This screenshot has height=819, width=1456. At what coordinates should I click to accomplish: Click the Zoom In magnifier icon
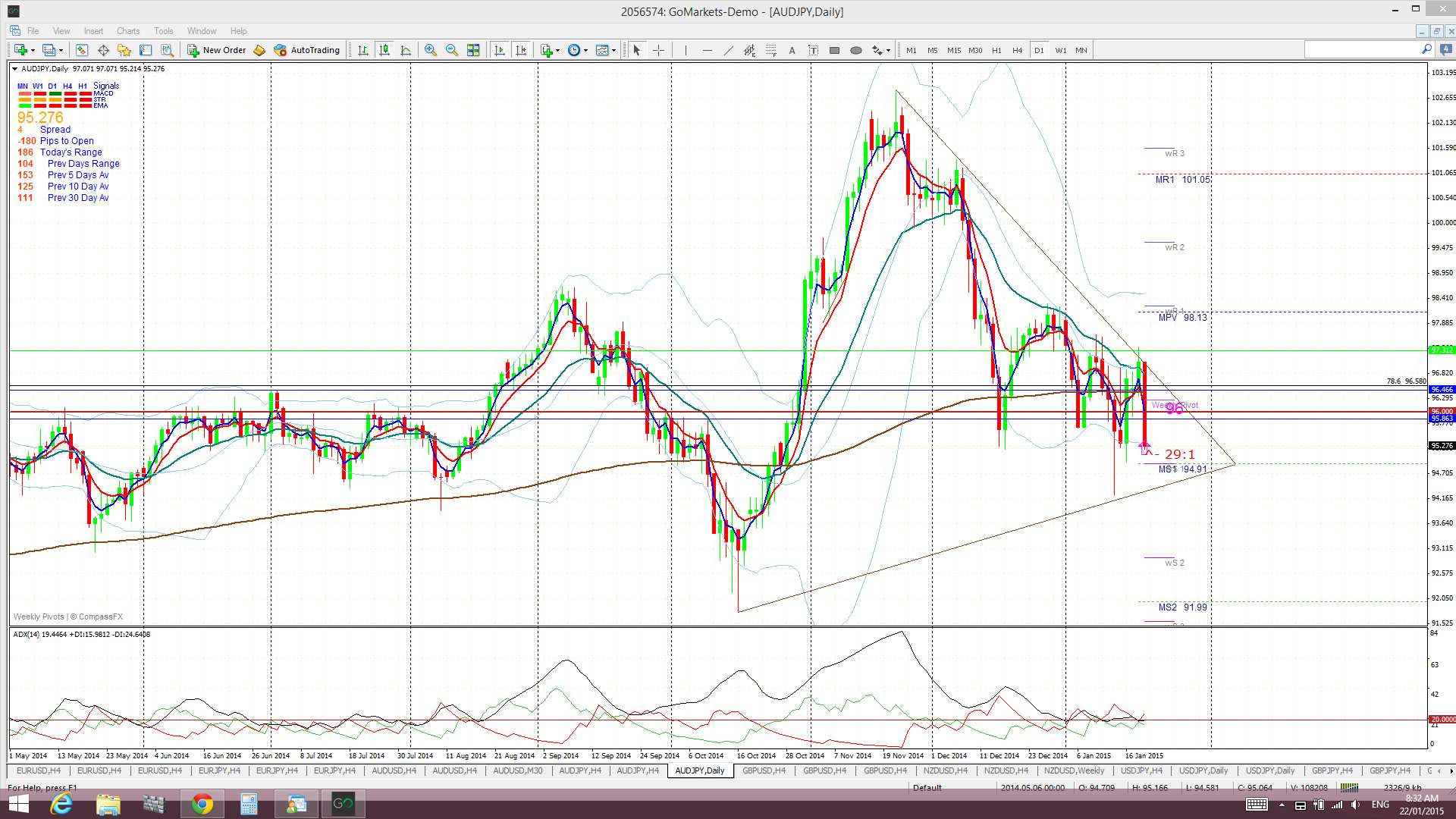pos(430,50)
